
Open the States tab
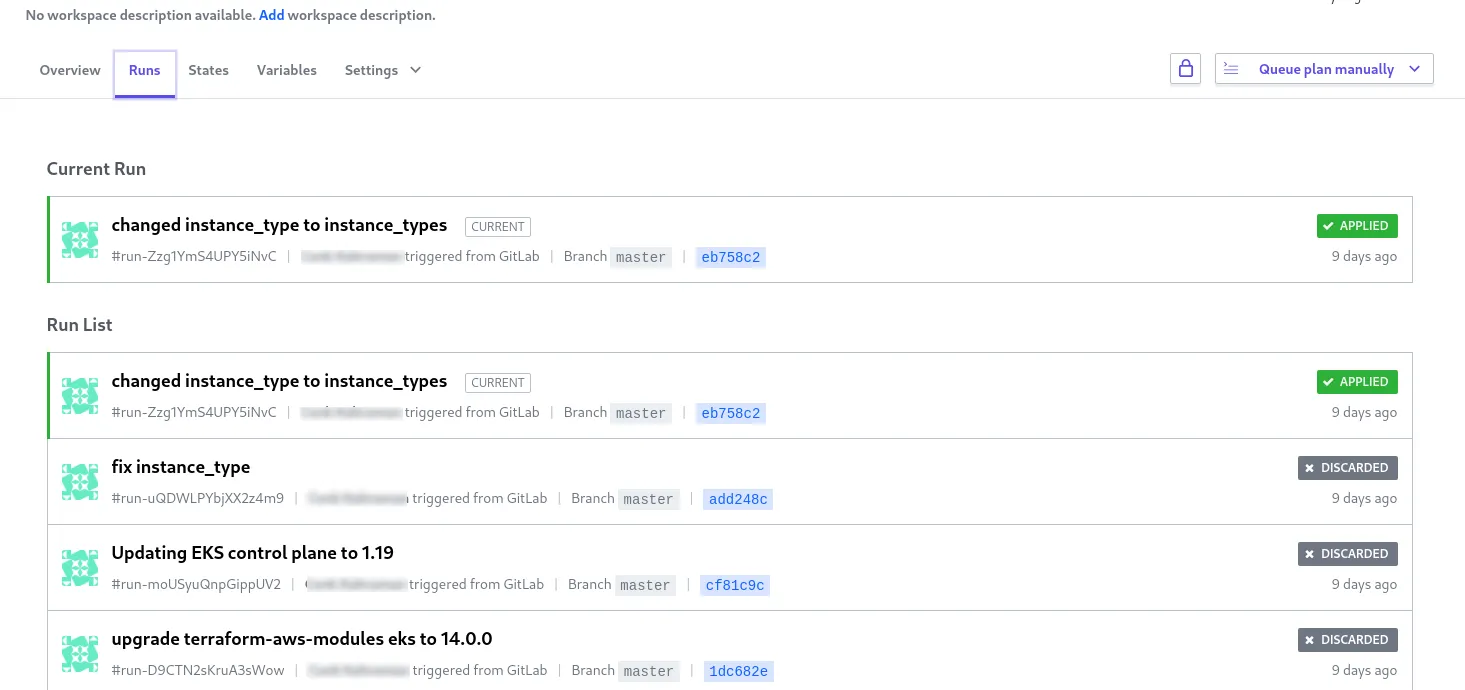click(x=208, y=70)
